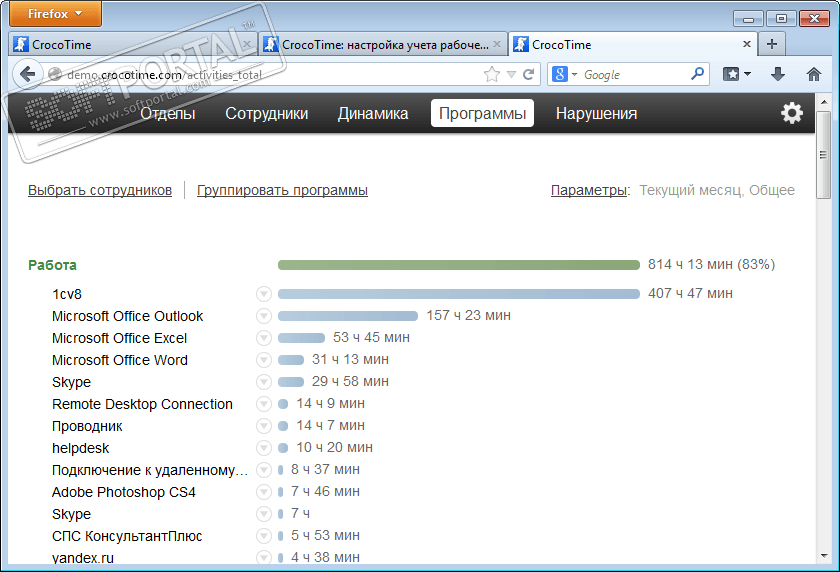Click the Выбрать сотрудников link
Viewport: 840px width, 572px height.
point(100,190)
